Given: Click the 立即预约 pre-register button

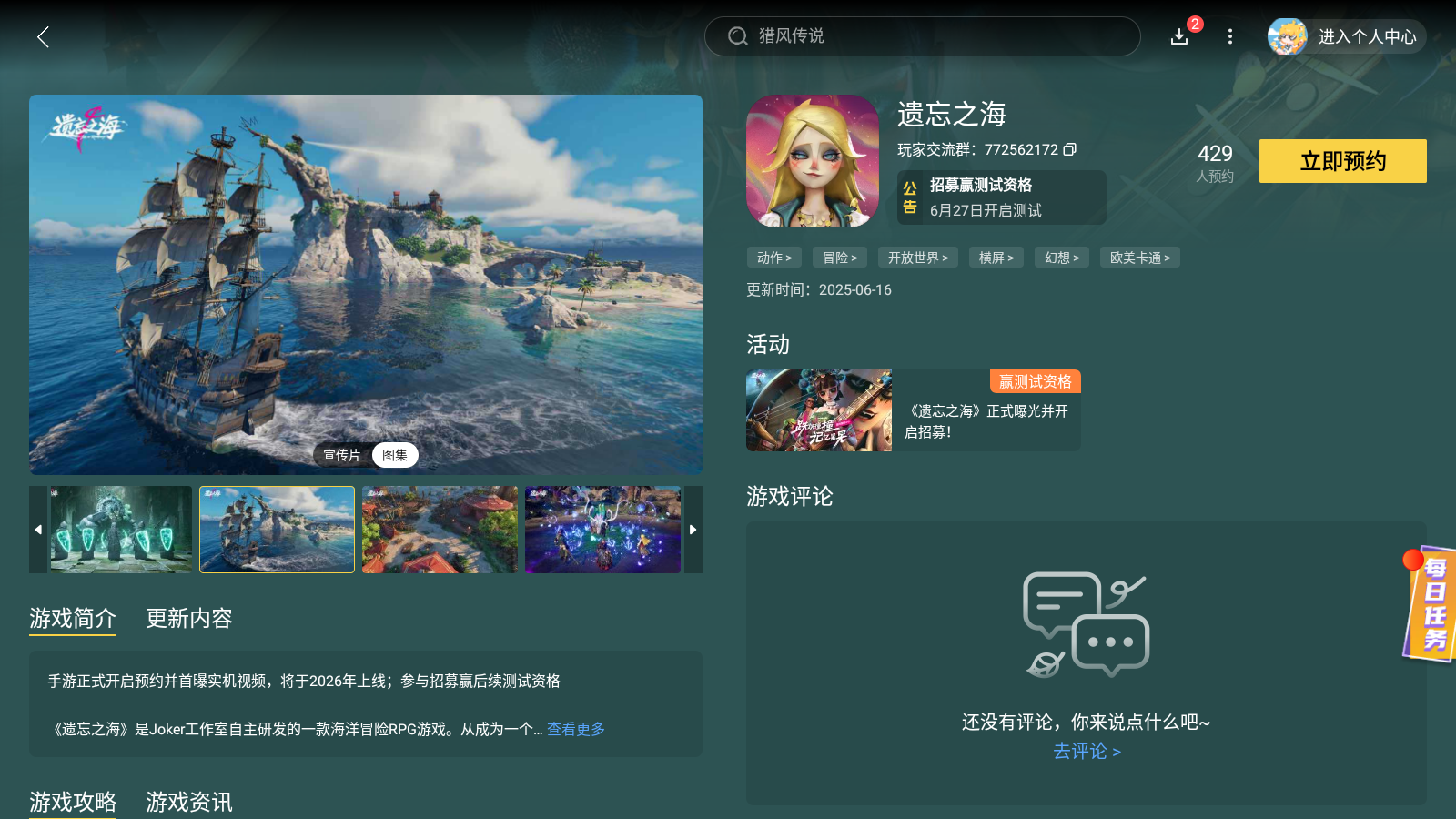Looking at the screenshot, I should (x=1342, y=161).
